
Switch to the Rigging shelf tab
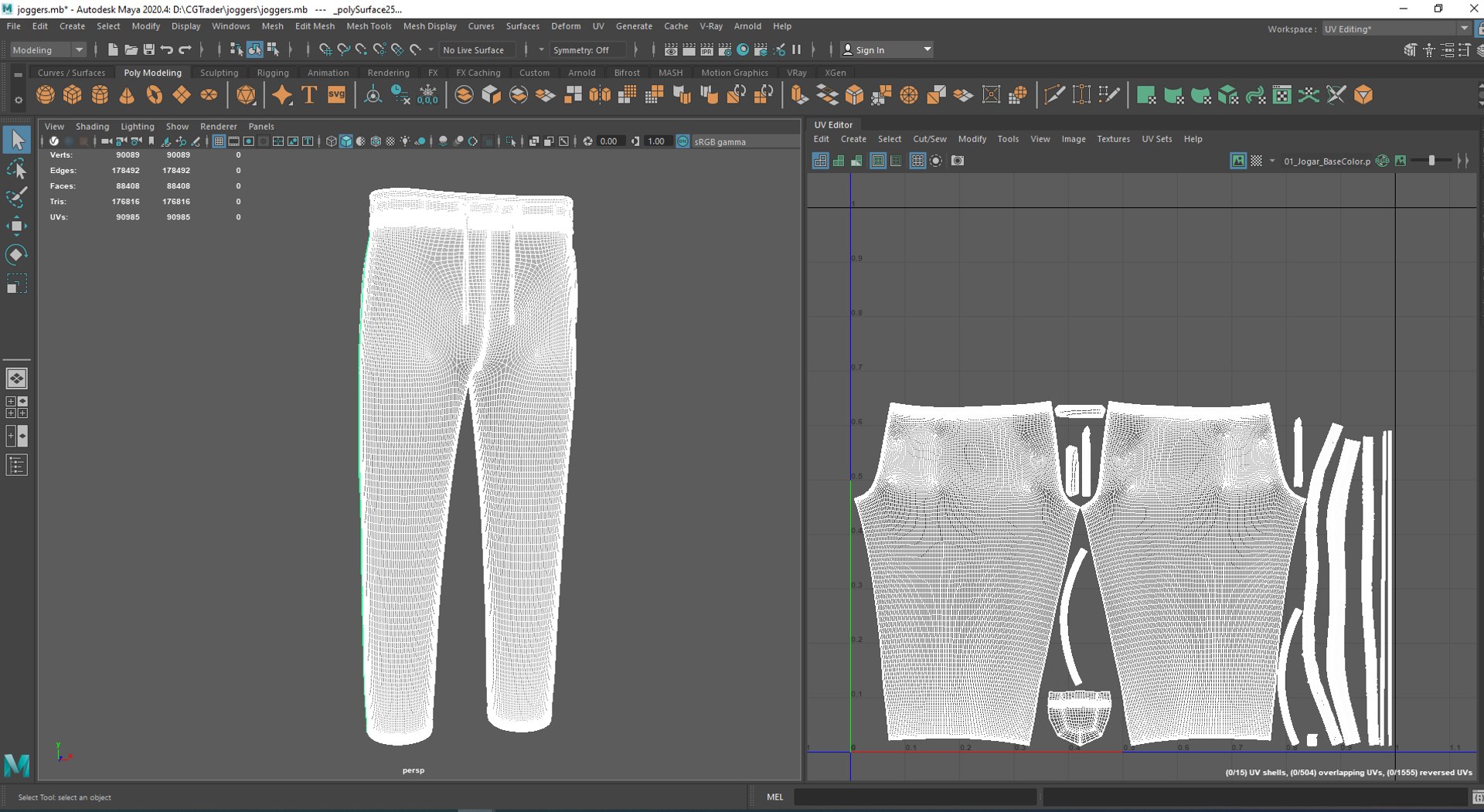tap(273, 73)
